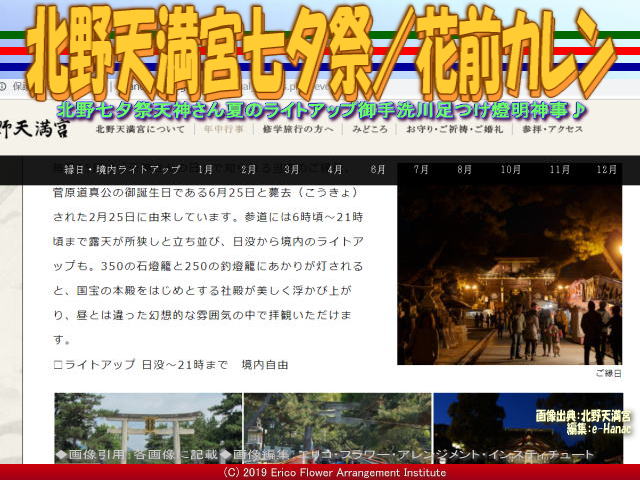This screenshot has width=640, height=480.
Task: Select the 12月 month tab
Action: coord(607,169)
